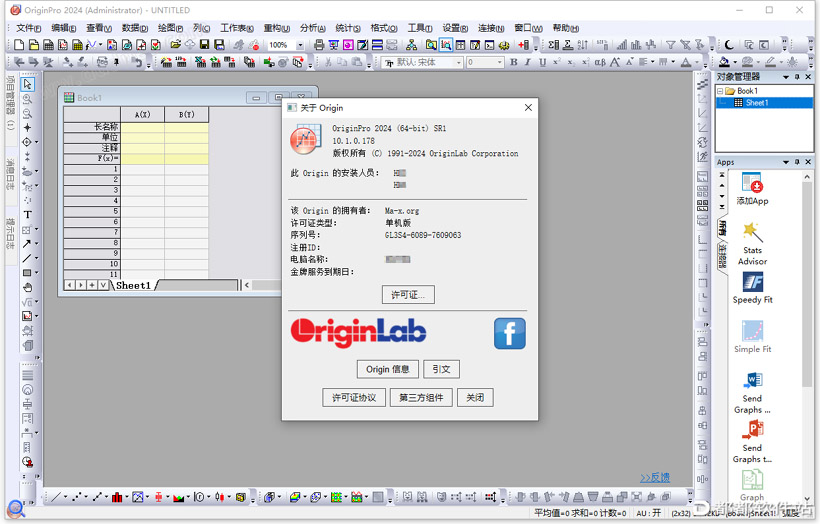Toggle superscript formatting

[556, 62]
